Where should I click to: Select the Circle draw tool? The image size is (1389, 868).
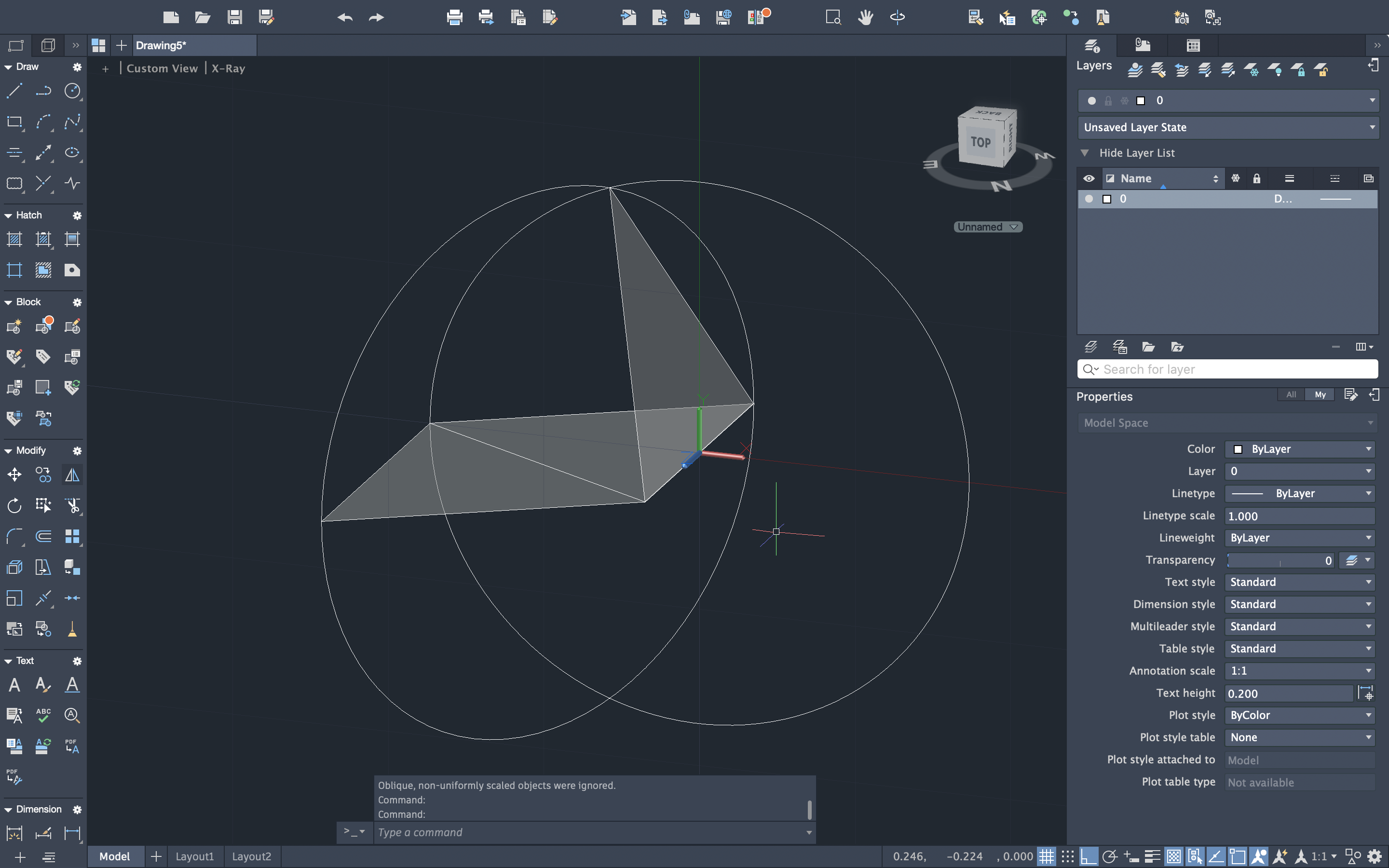(72, 91)
